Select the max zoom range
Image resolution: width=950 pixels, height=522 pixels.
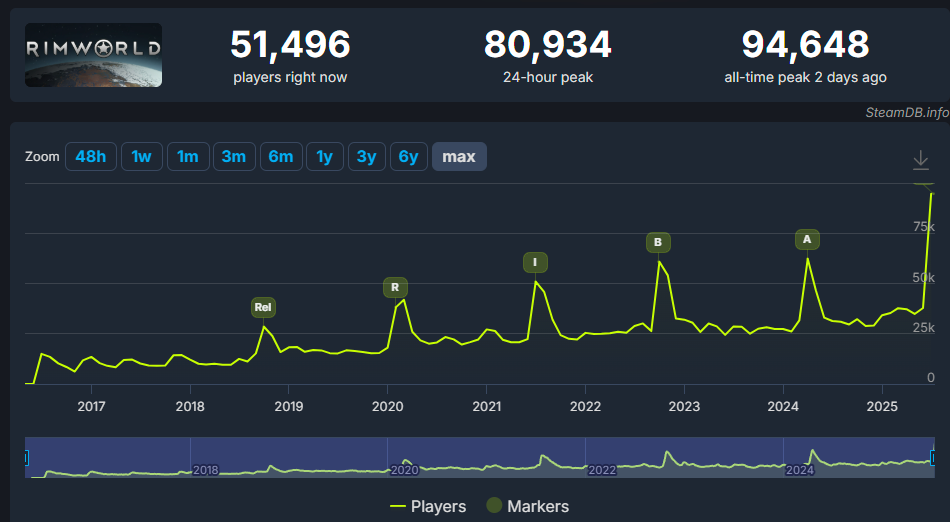point(459,157)
